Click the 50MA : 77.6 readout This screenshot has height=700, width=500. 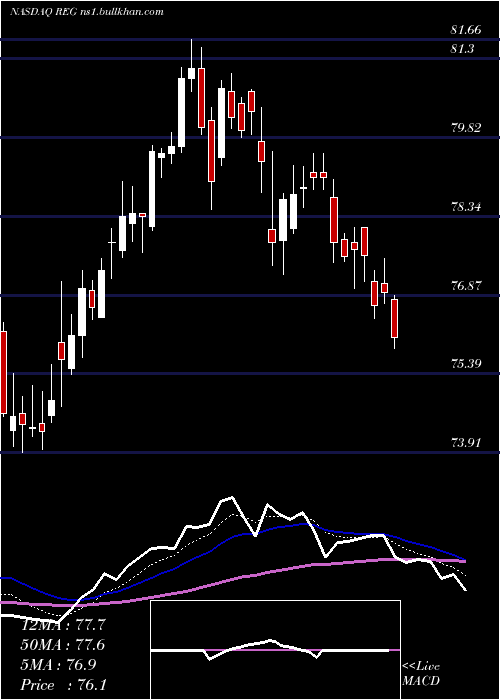point(64,645)
